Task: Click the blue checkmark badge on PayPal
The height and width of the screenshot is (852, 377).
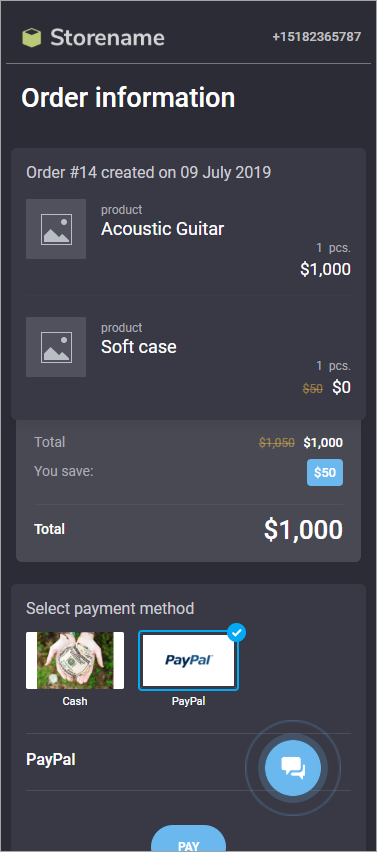Action: click(236, 632)
